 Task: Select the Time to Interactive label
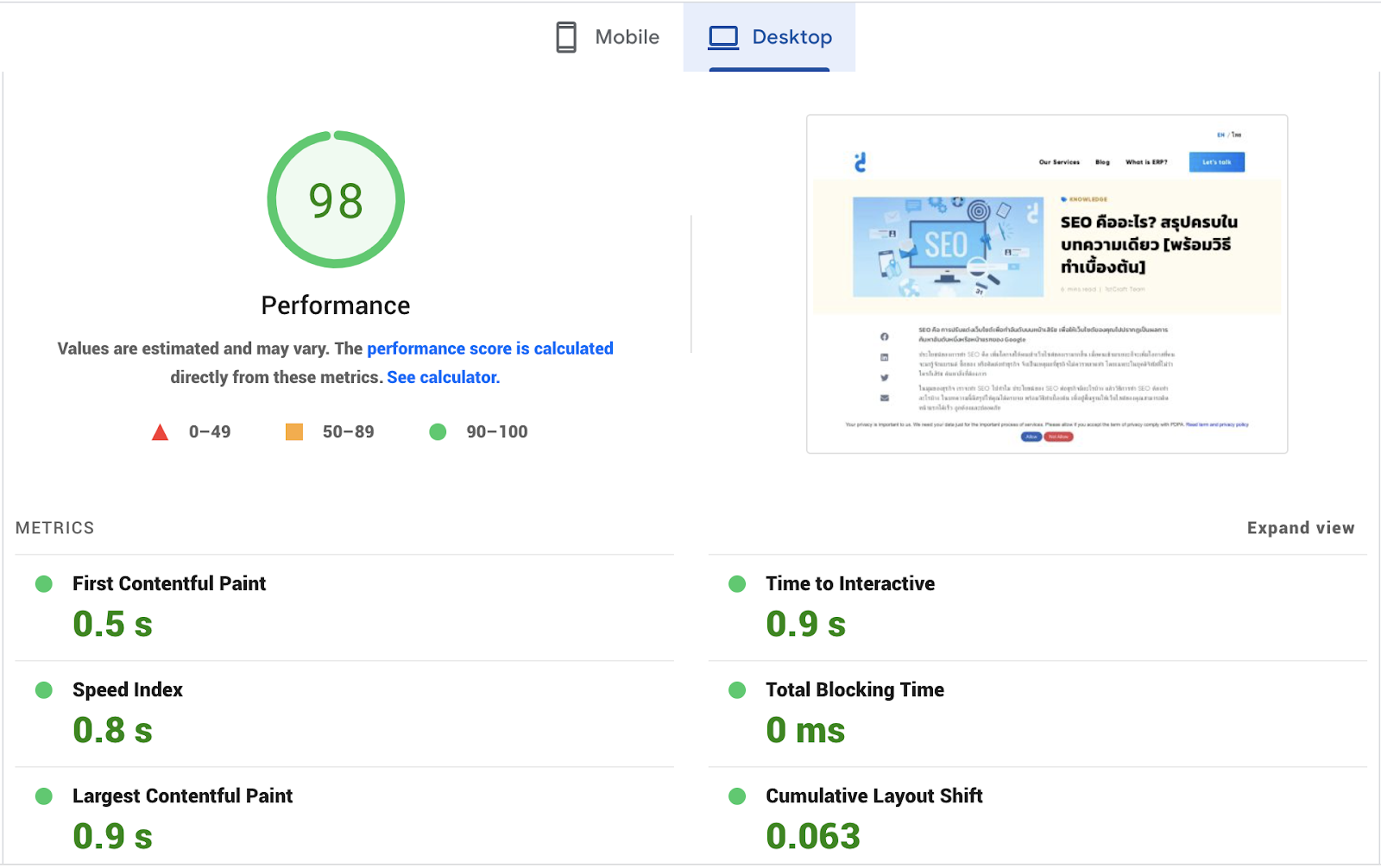(x=850, y=584)
